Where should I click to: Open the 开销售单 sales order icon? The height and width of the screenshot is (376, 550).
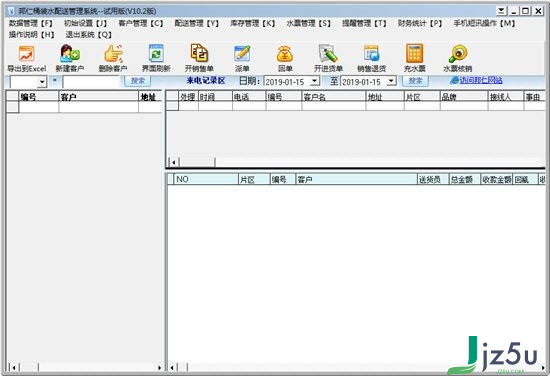click(199, 53)
